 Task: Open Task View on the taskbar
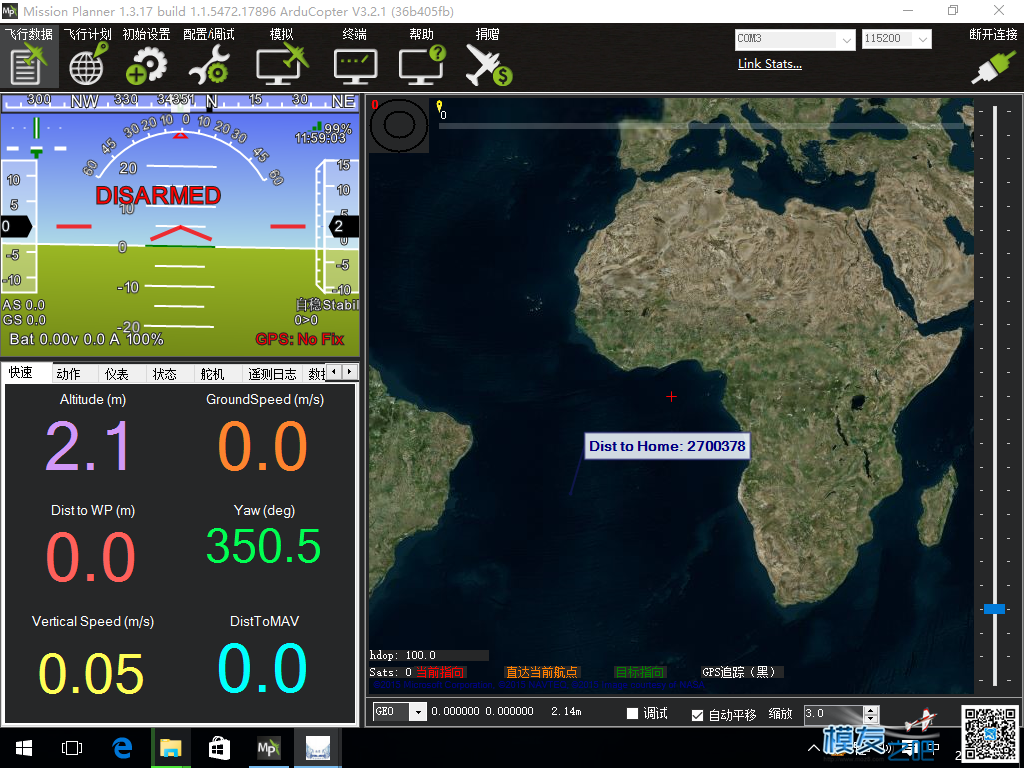[x=72, y=748]
